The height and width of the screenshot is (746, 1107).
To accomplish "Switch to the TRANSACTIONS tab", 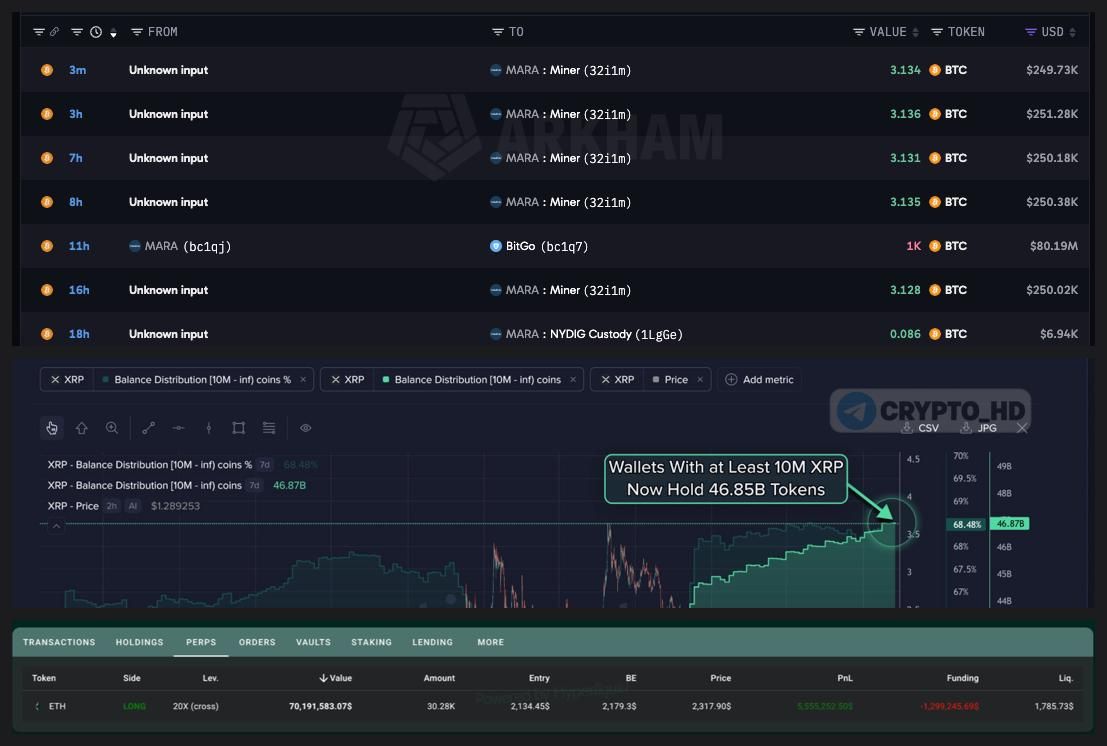I will [x=59, y=642].
